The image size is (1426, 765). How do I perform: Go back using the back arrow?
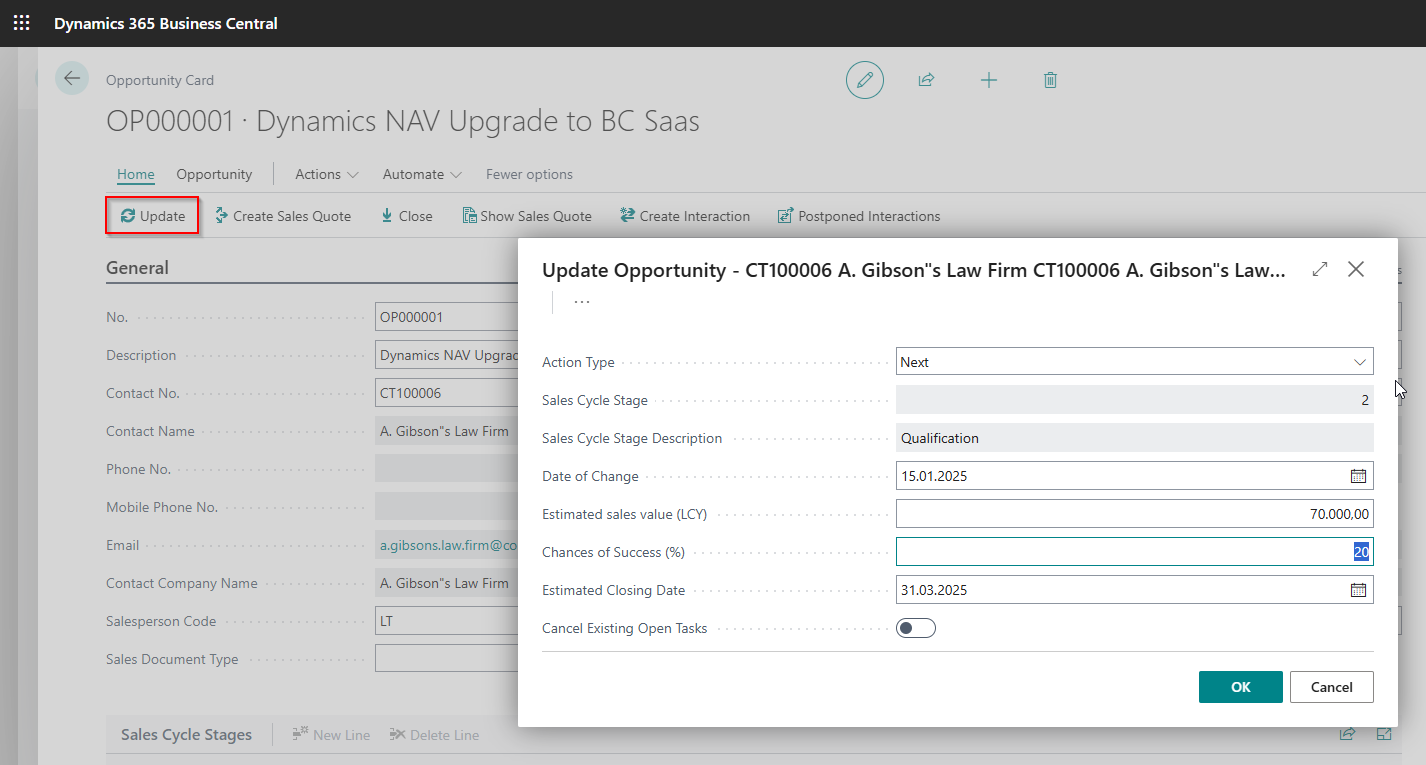tap(72, 78)
